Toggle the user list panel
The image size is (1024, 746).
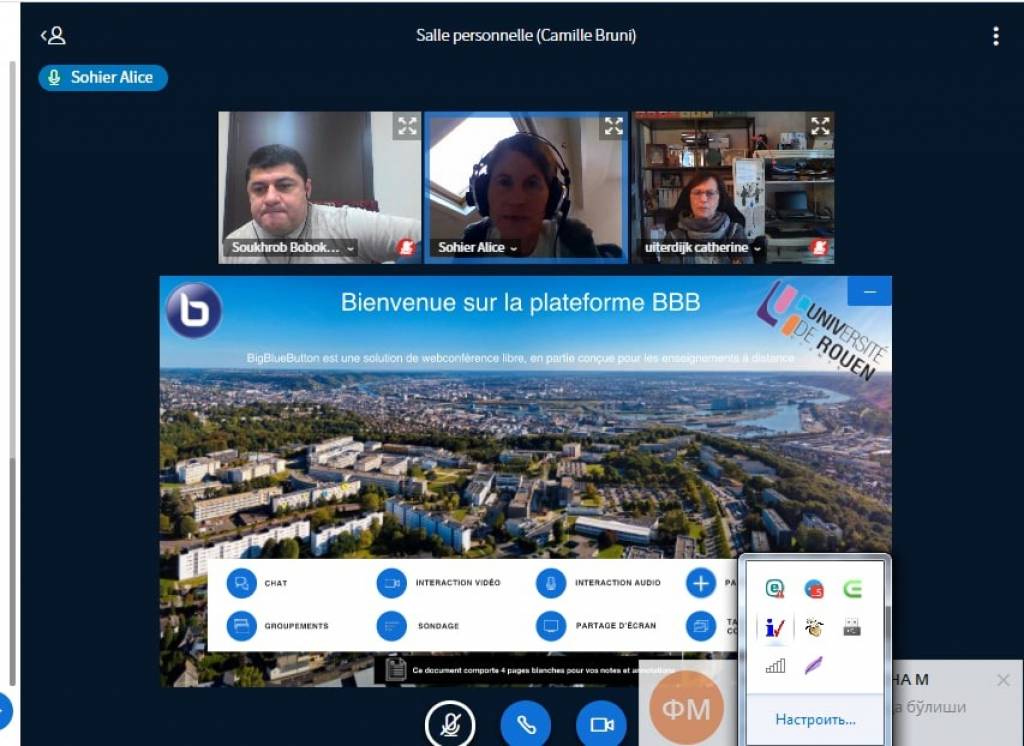click(x=53, y=36)
